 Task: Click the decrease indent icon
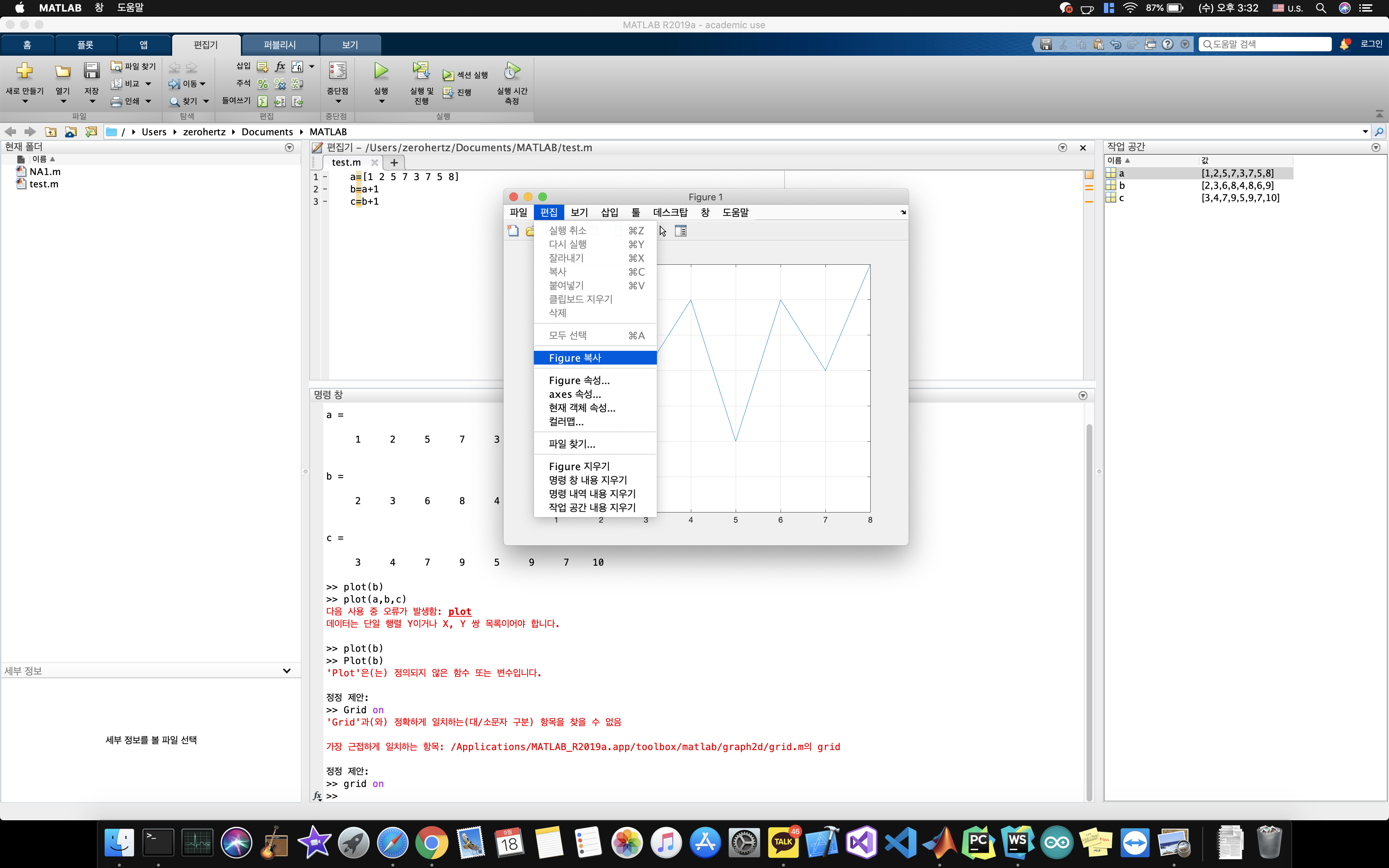point(297,102)
